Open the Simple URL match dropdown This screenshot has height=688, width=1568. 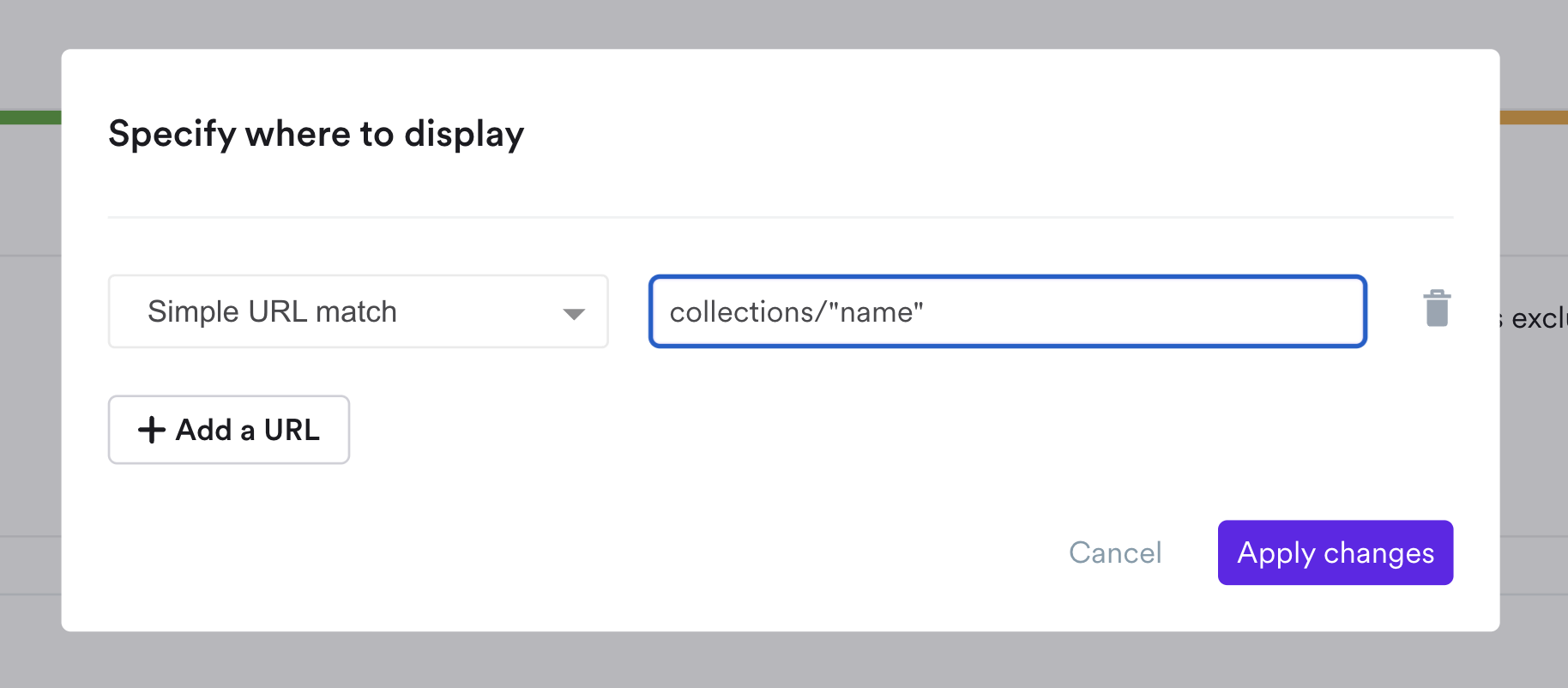358,311
